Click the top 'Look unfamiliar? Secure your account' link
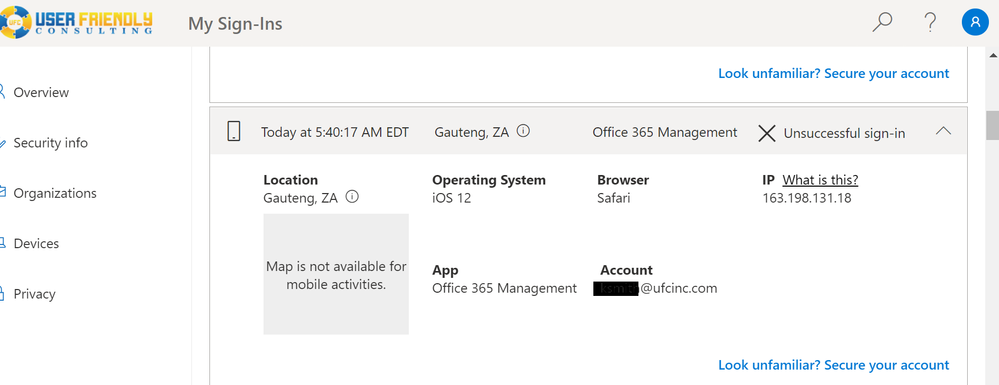Image resolution: width=999 pixels, height=385 pixels. click(833, 73)
